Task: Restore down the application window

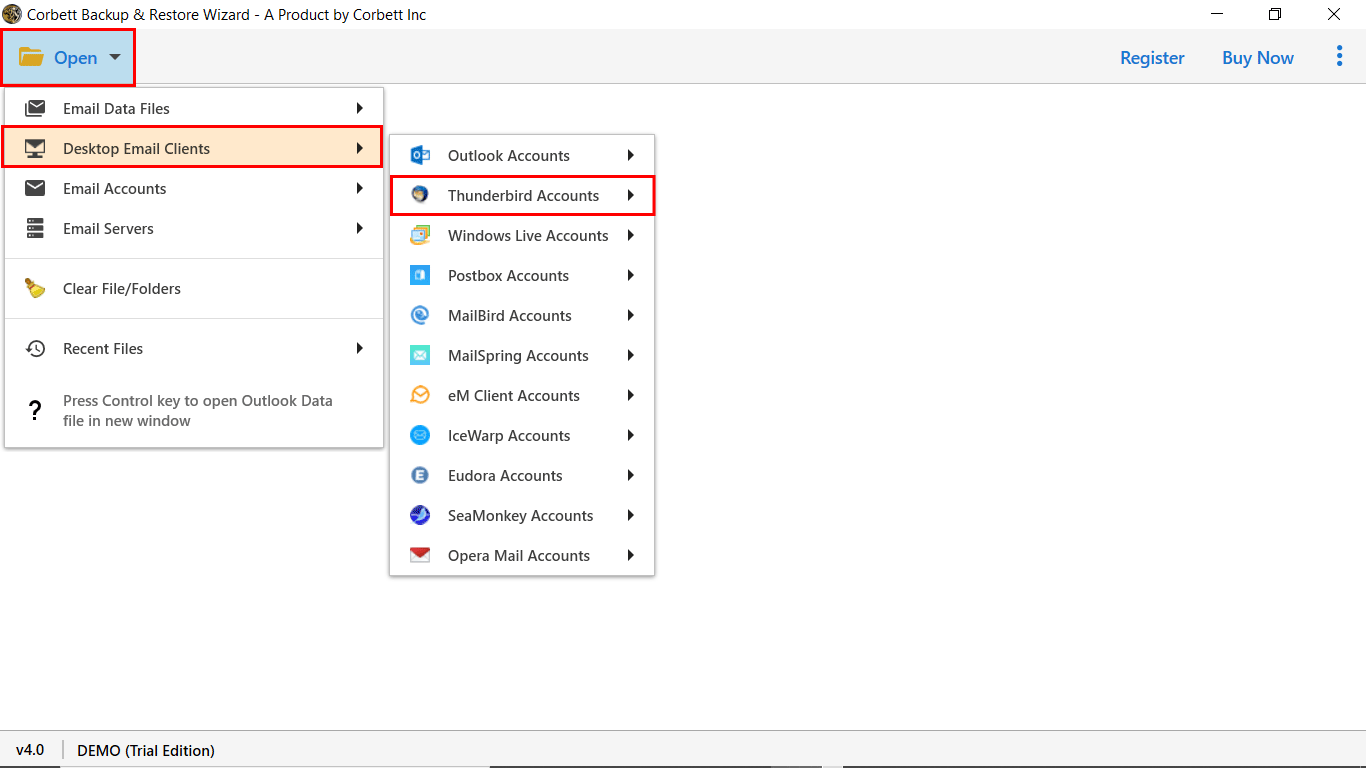Action: point(1275,14)
